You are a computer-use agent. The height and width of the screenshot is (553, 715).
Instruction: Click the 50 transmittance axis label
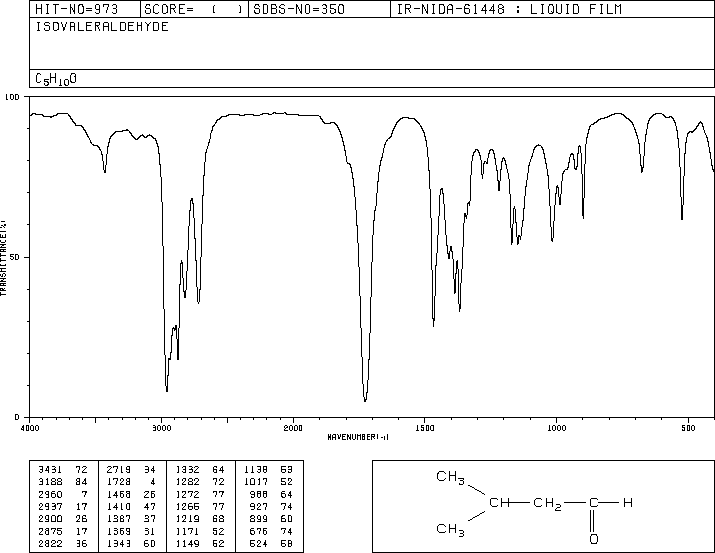point(15,257)
